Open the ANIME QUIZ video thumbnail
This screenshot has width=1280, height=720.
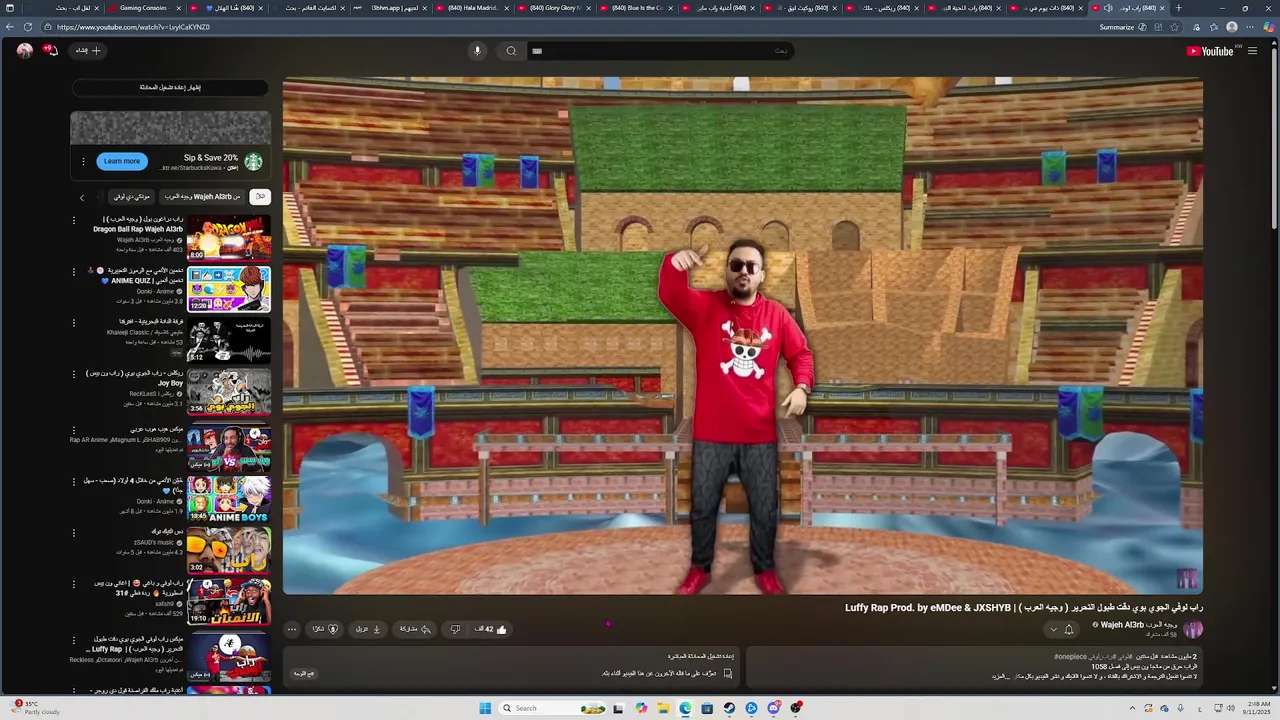click(229, 289)
